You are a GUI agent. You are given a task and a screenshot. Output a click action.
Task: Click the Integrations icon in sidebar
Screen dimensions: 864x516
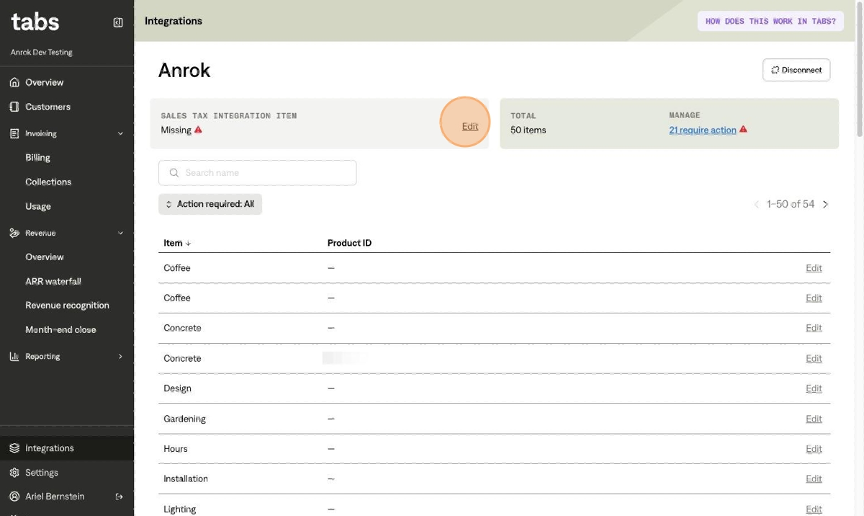[x=14, y=448]
